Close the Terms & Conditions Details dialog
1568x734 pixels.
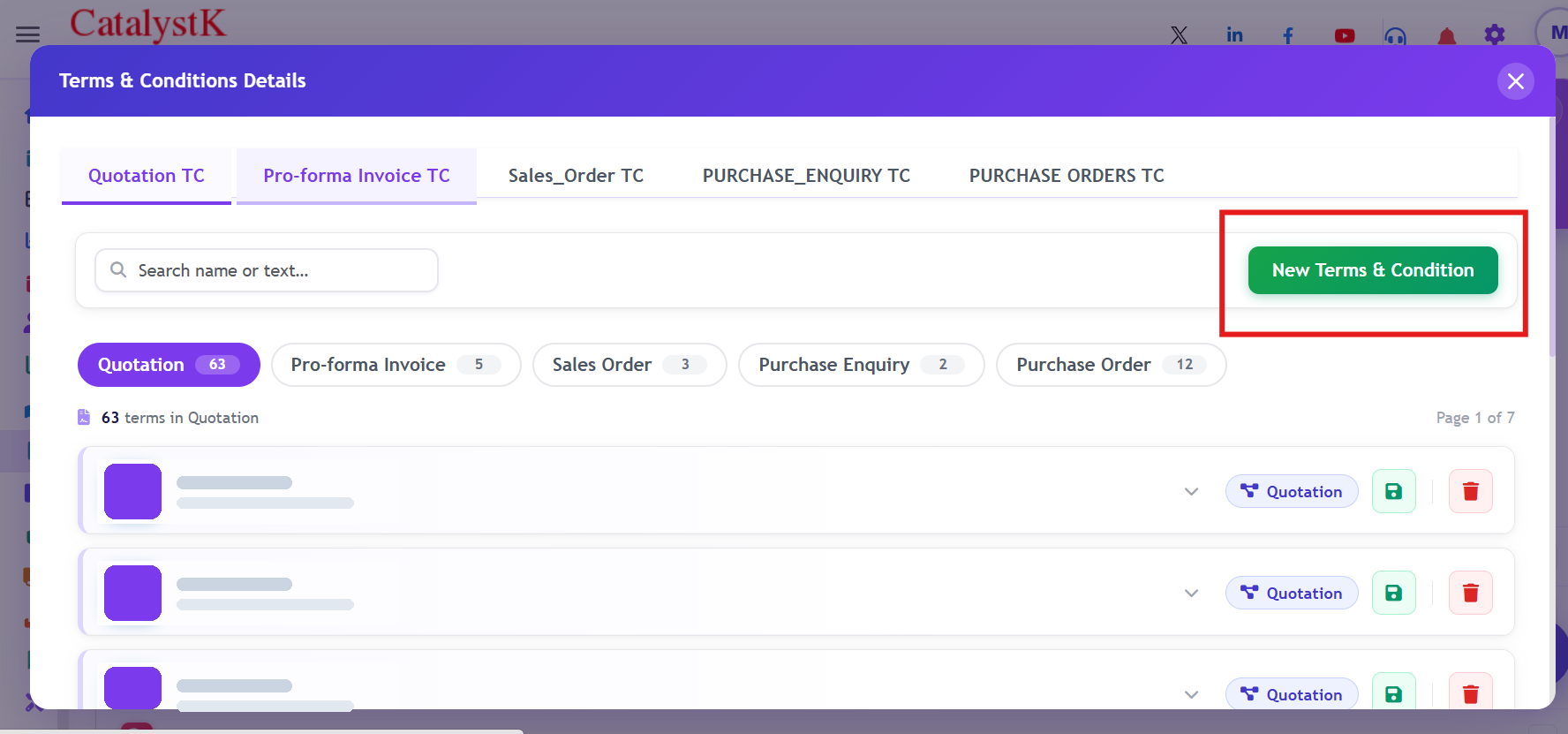[1516, 81]
